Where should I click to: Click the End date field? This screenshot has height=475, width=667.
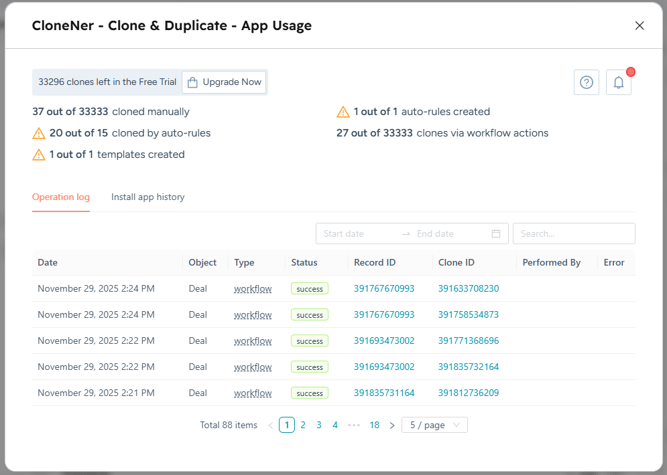(x=451, y=233)
